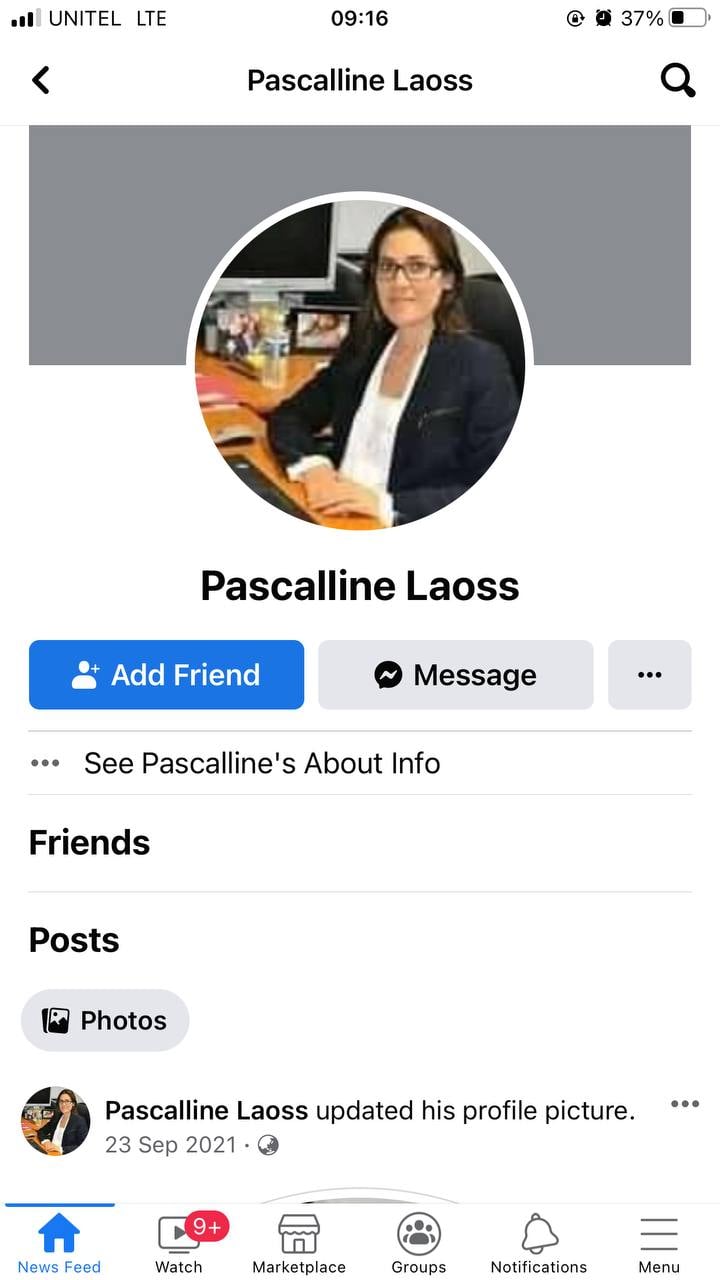View the large profile picture
720x1280 pixels.
pyautogui.click(x=360, y=364)
